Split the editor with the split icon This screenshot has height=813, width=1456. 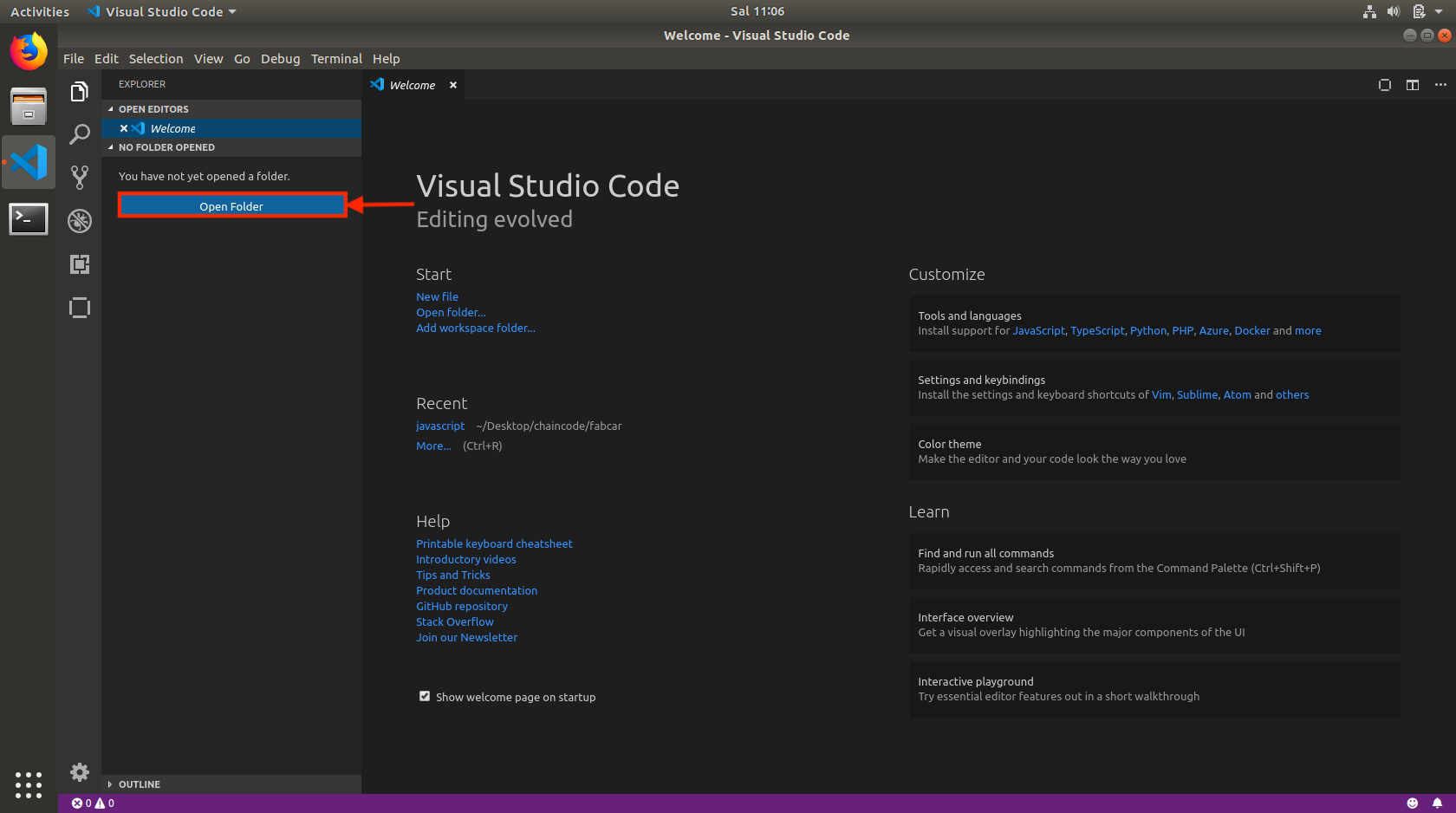tap(1413, 85)
